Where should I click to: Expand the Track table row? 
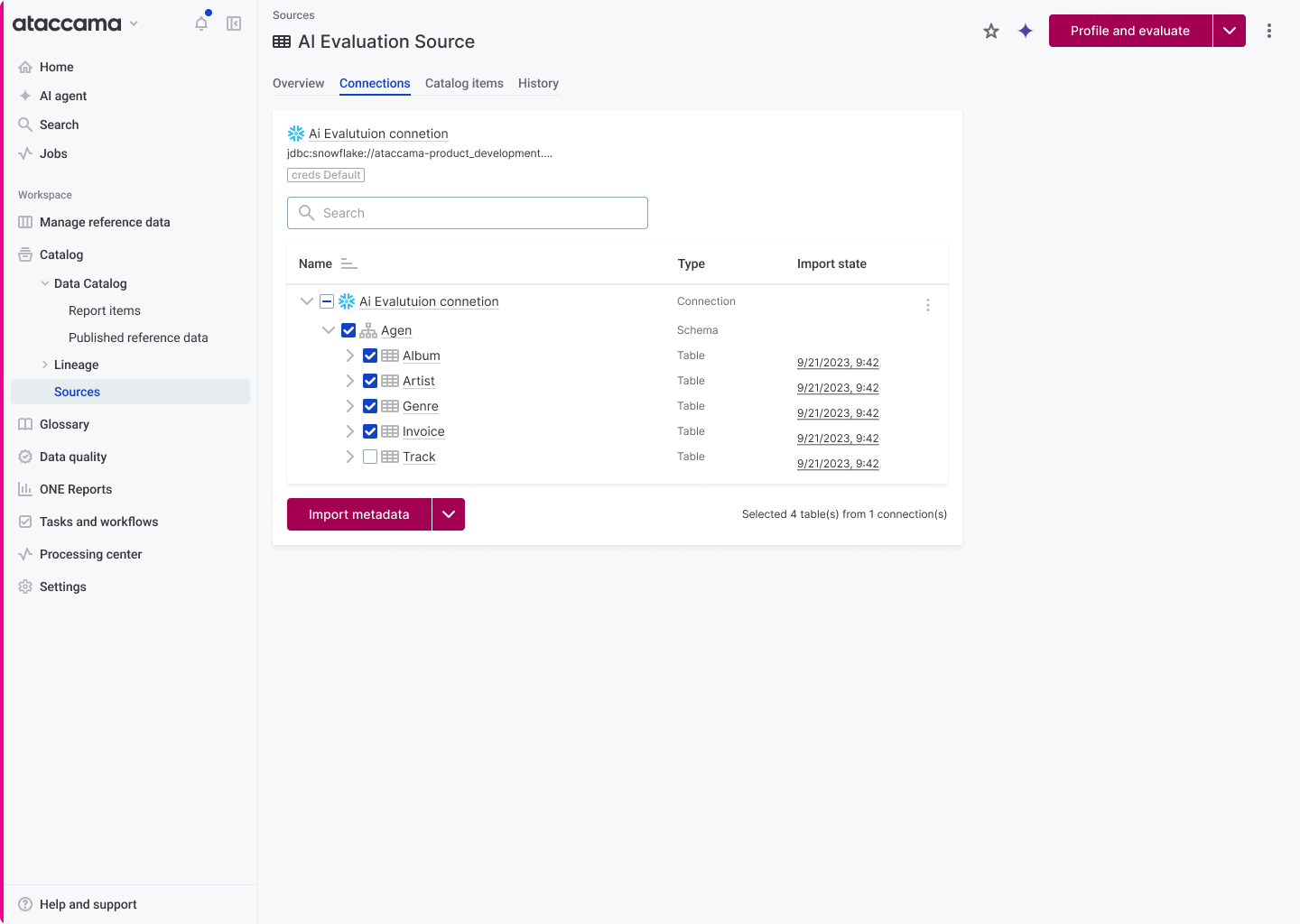(x=350, y=457)
